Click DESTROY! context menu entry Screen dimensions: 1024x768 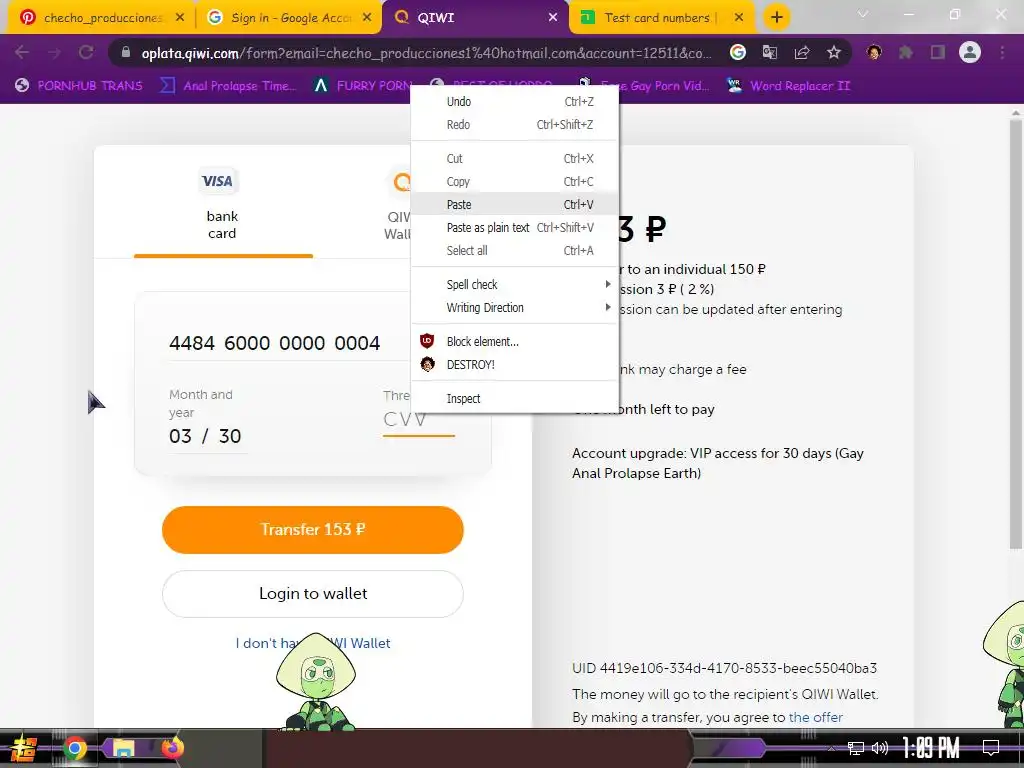click(515, 364)
